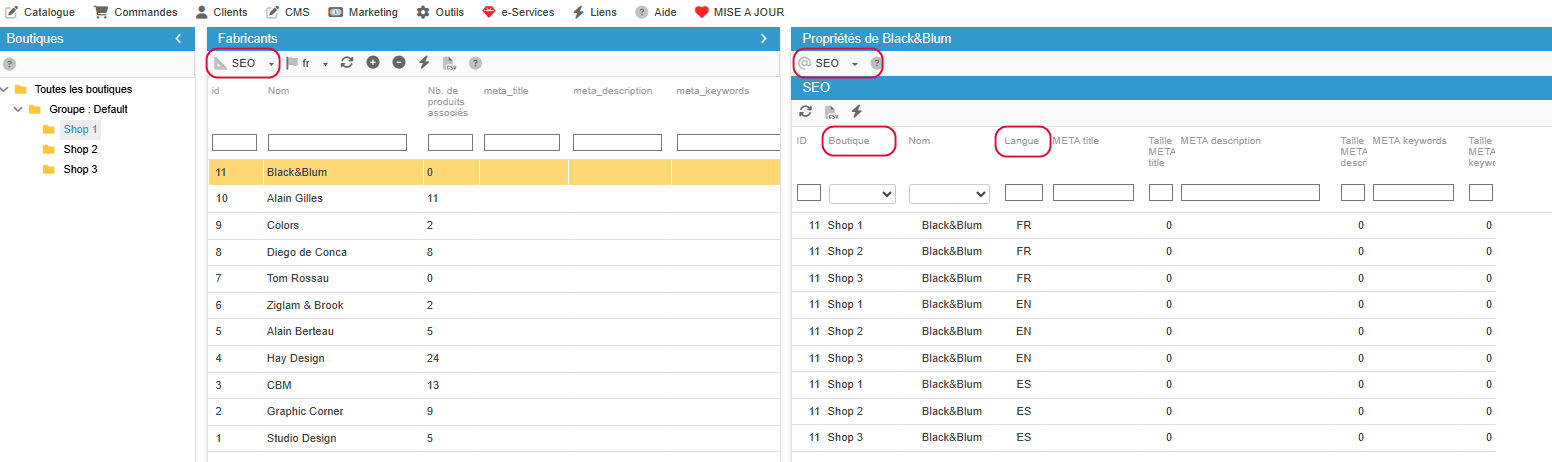This screenshot has width=1552, height=462.
Task: Select the Tom Rossau row
Action: [494, 278]
